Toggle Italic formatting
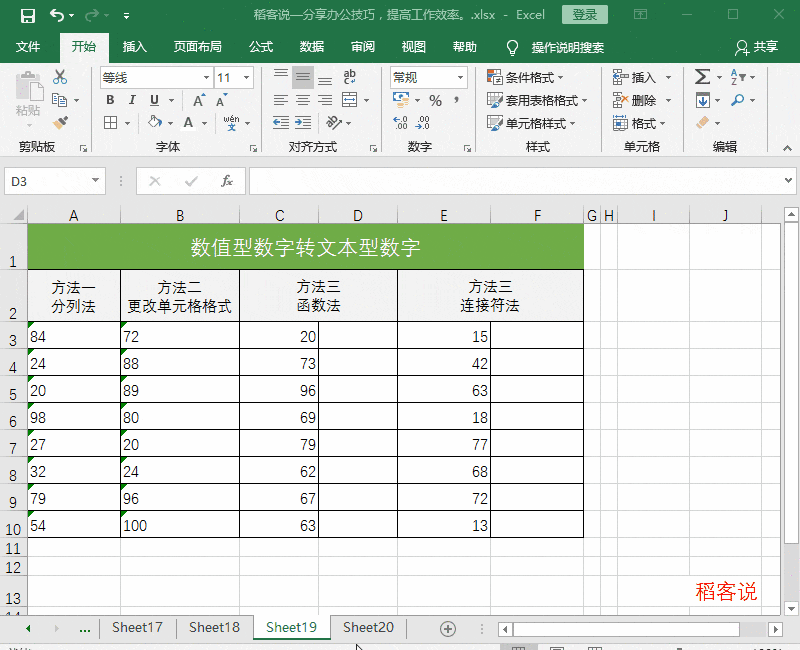The image size is (800, 650). (x=132, y=100)
